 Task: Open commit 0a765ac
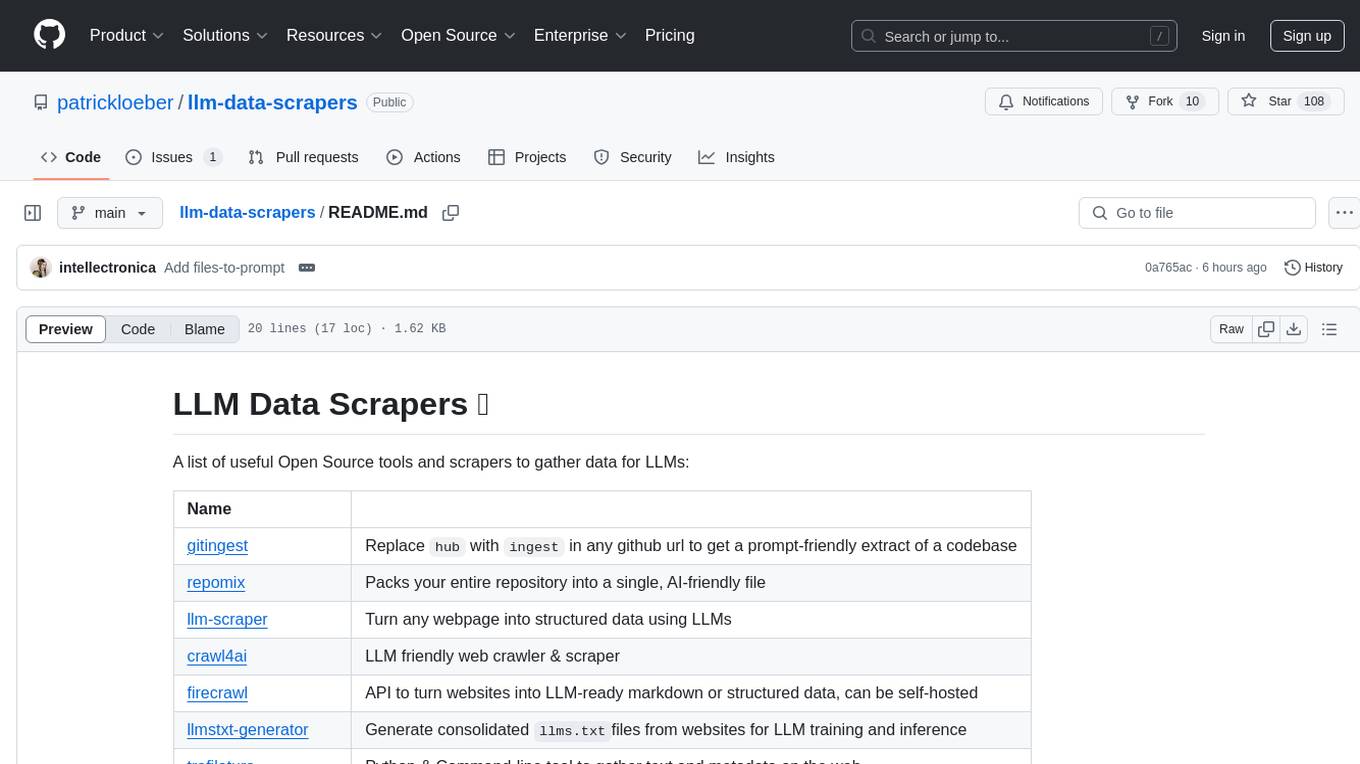(1168, 268)
